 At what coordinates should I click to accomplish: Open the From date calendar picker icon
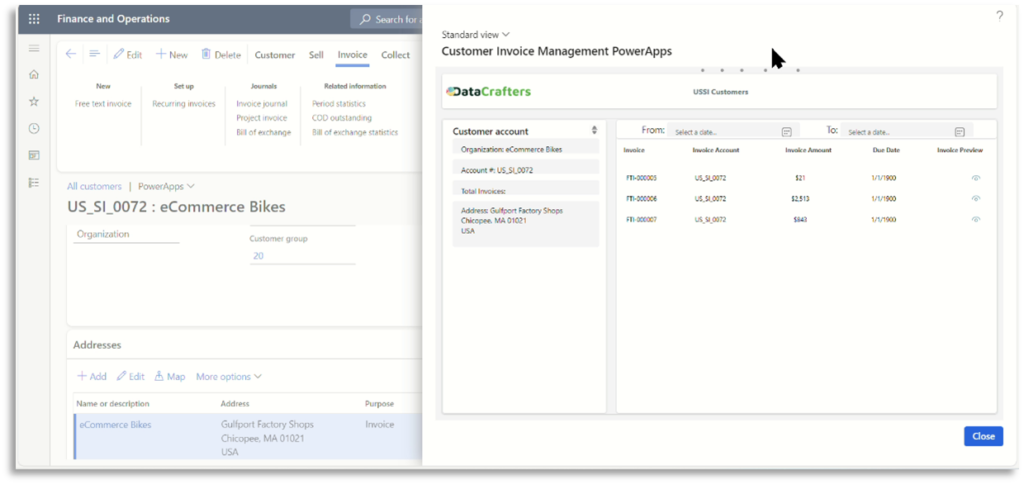787,132
